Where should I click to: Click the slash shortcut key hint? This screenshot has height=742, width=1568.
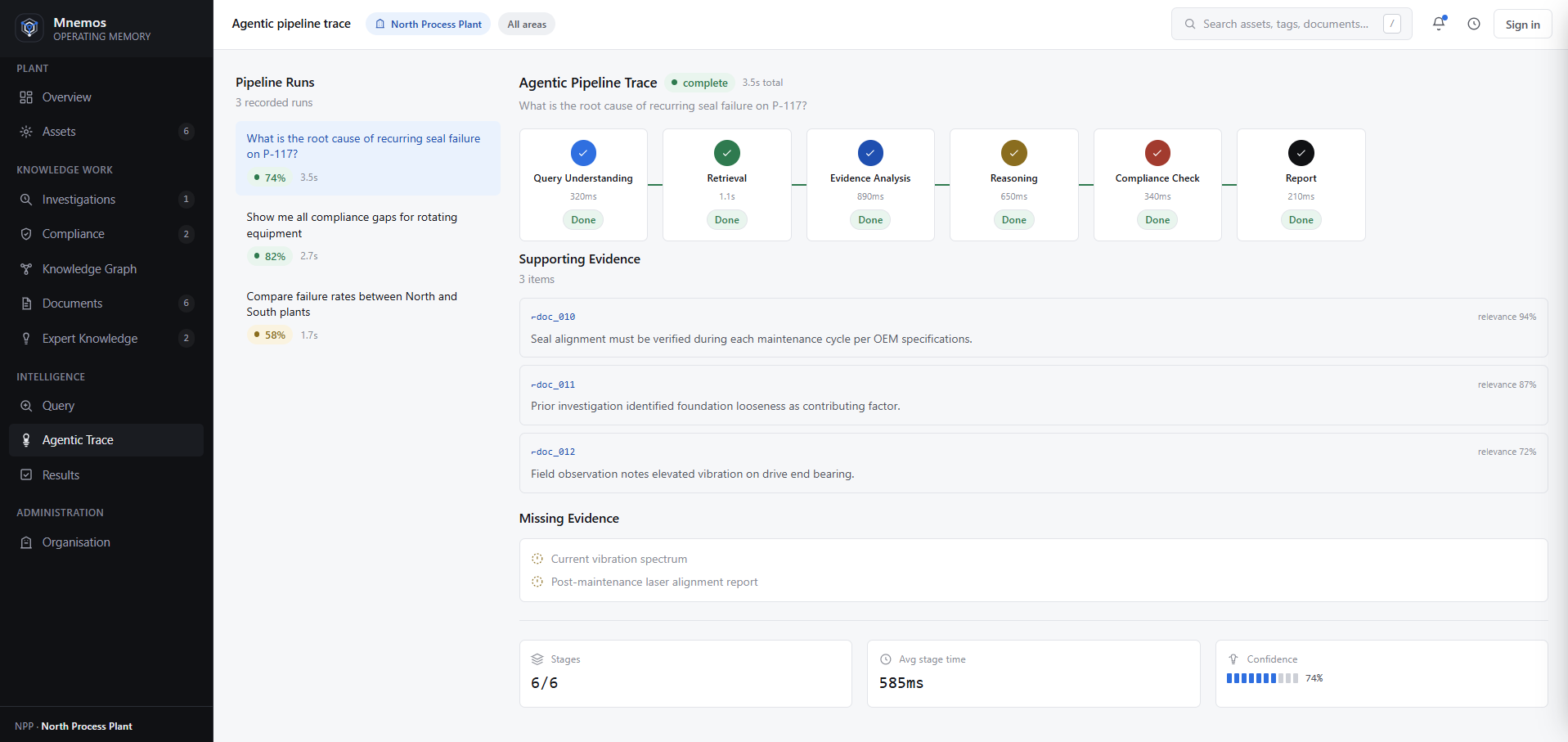click(1392, 25)
